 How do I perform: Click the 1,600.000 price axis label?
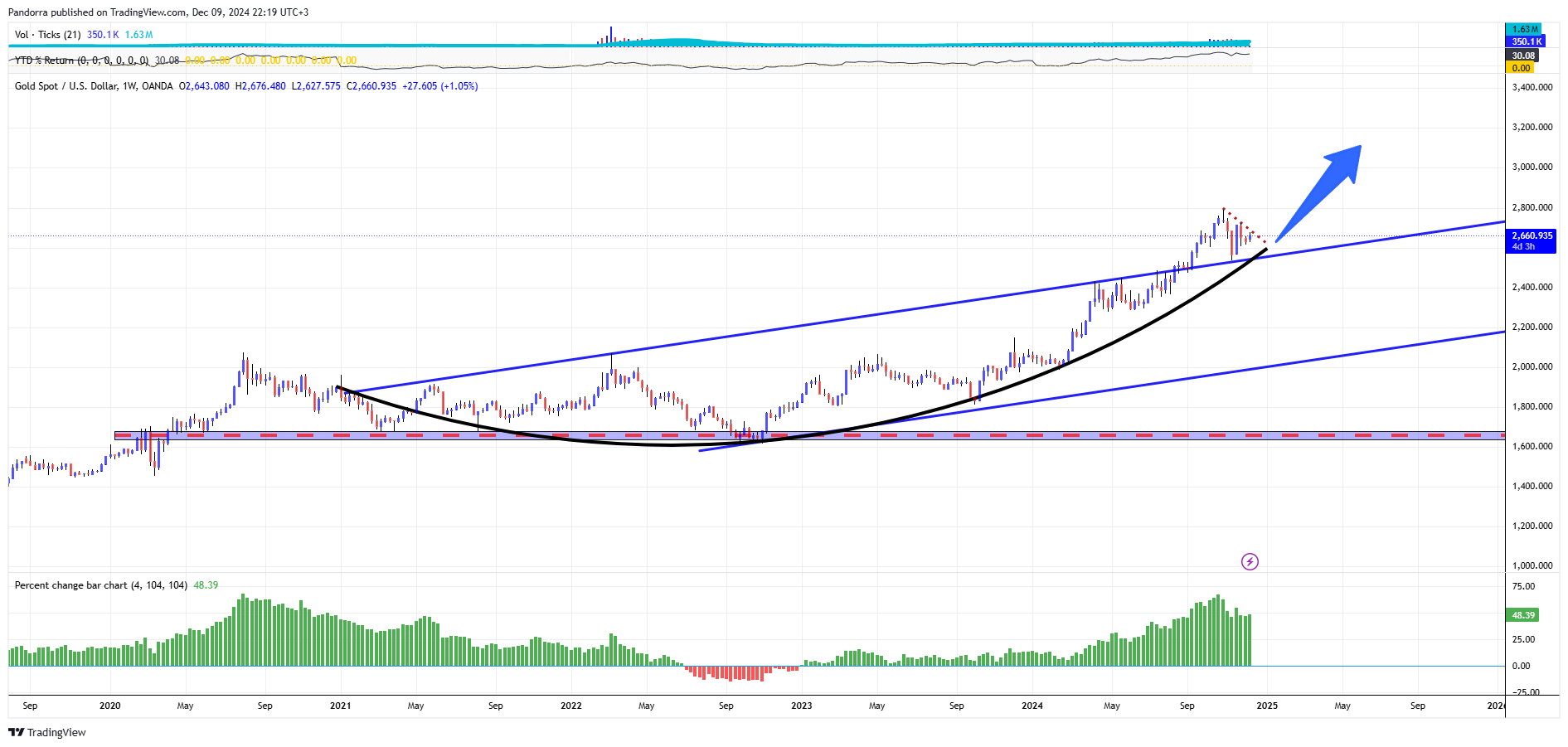1532,447
